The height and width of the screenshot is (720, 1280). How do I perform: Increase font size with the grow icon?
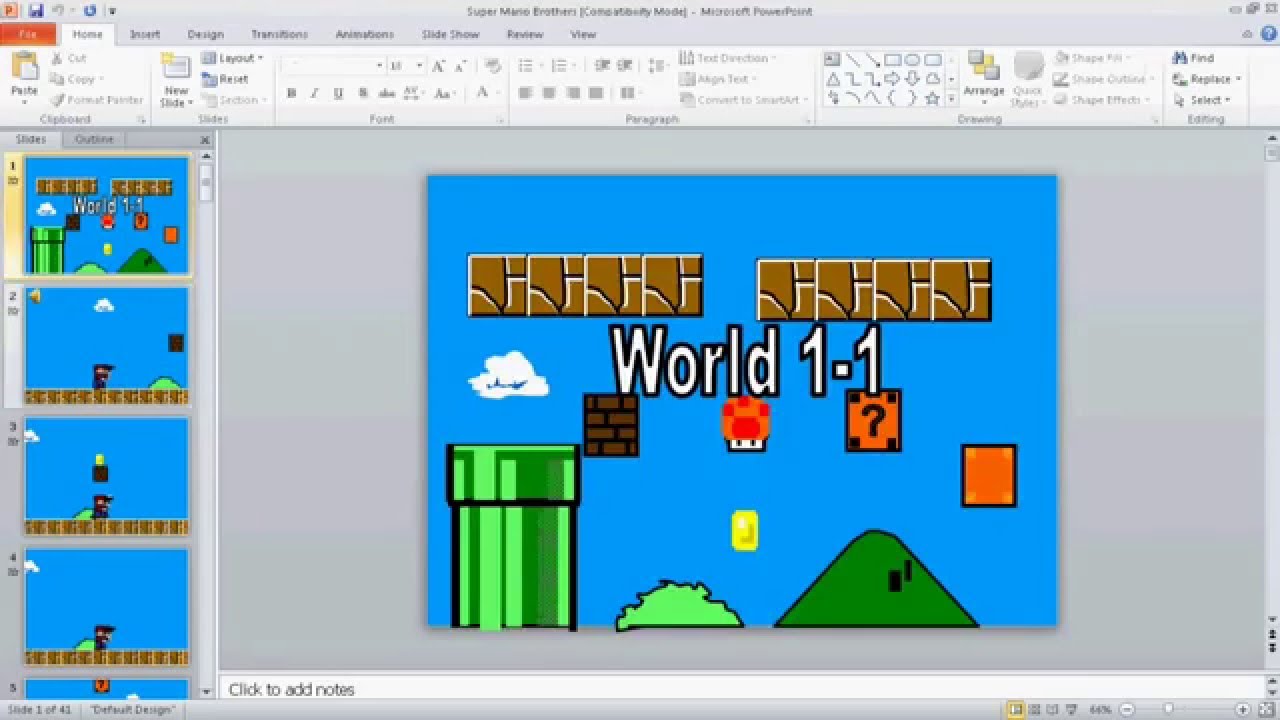pyautogui.click(x=438, y=65)
